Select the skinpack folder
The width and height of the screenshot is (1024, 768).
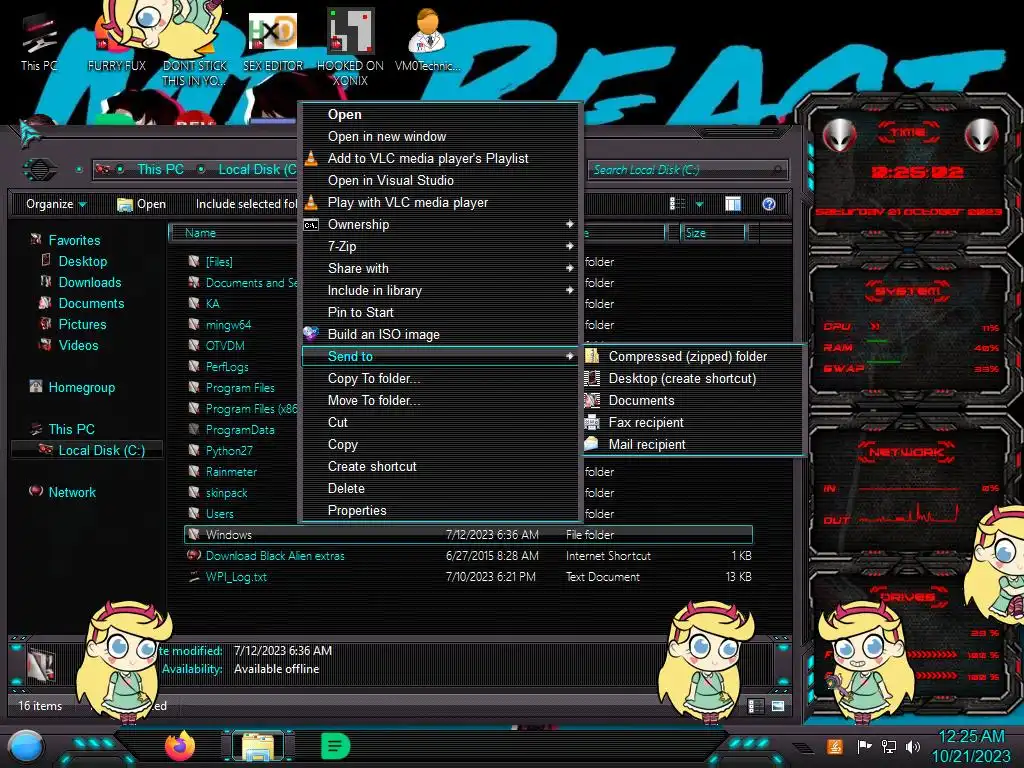227,492
